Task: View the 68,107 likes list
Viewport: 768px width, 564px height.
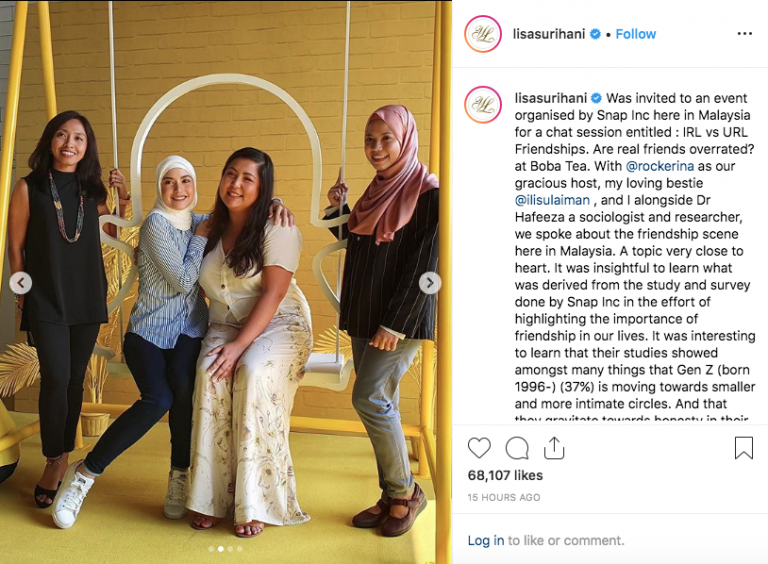Action: [x=505, y=475]
